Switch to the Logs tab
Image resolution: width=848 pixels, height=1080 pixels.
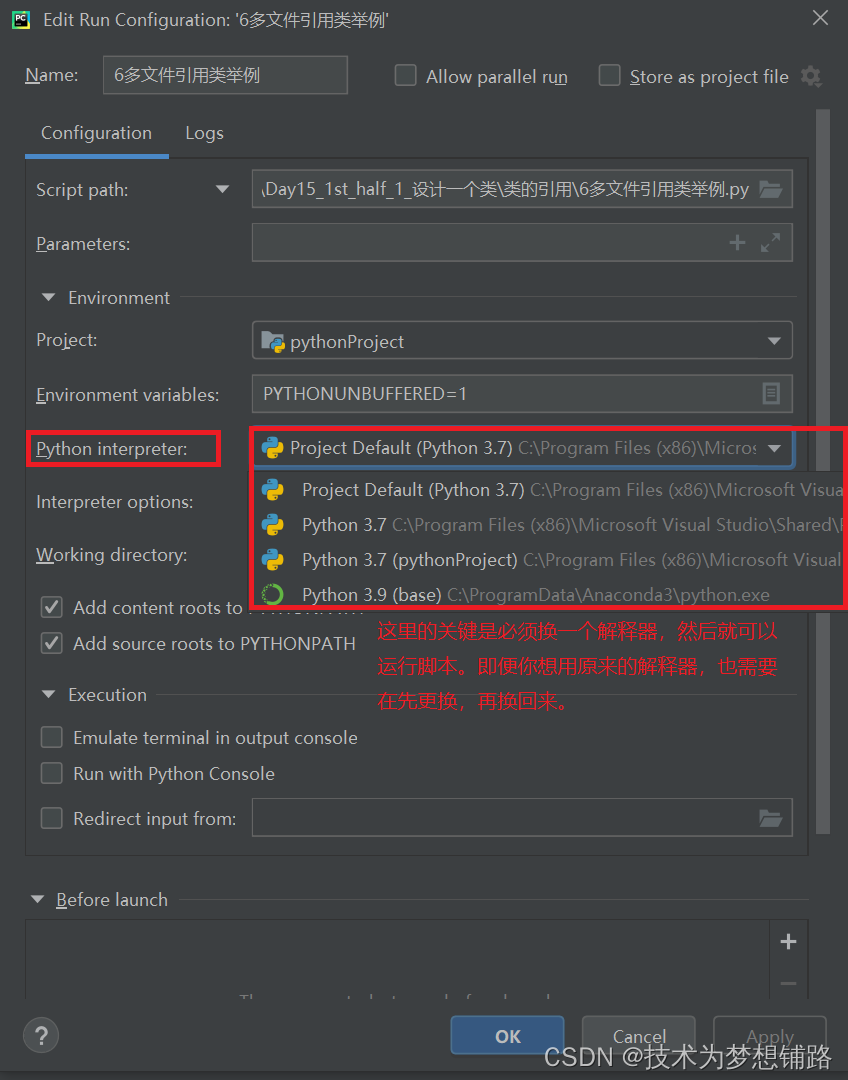pyautogui.click(x=204, y=133)
